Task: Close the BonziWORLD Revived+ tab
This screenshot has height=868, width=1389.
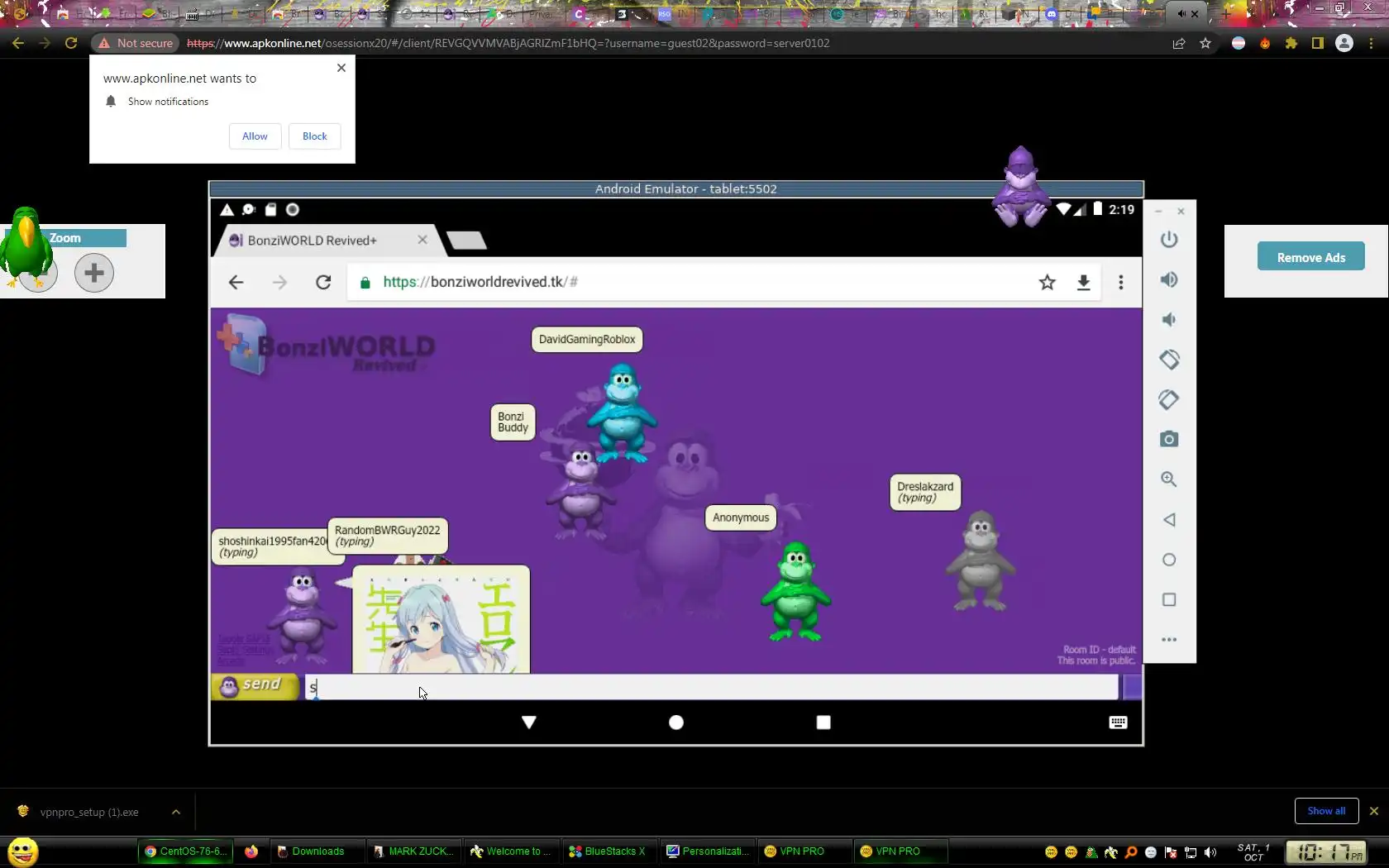Action: (422, 240)
